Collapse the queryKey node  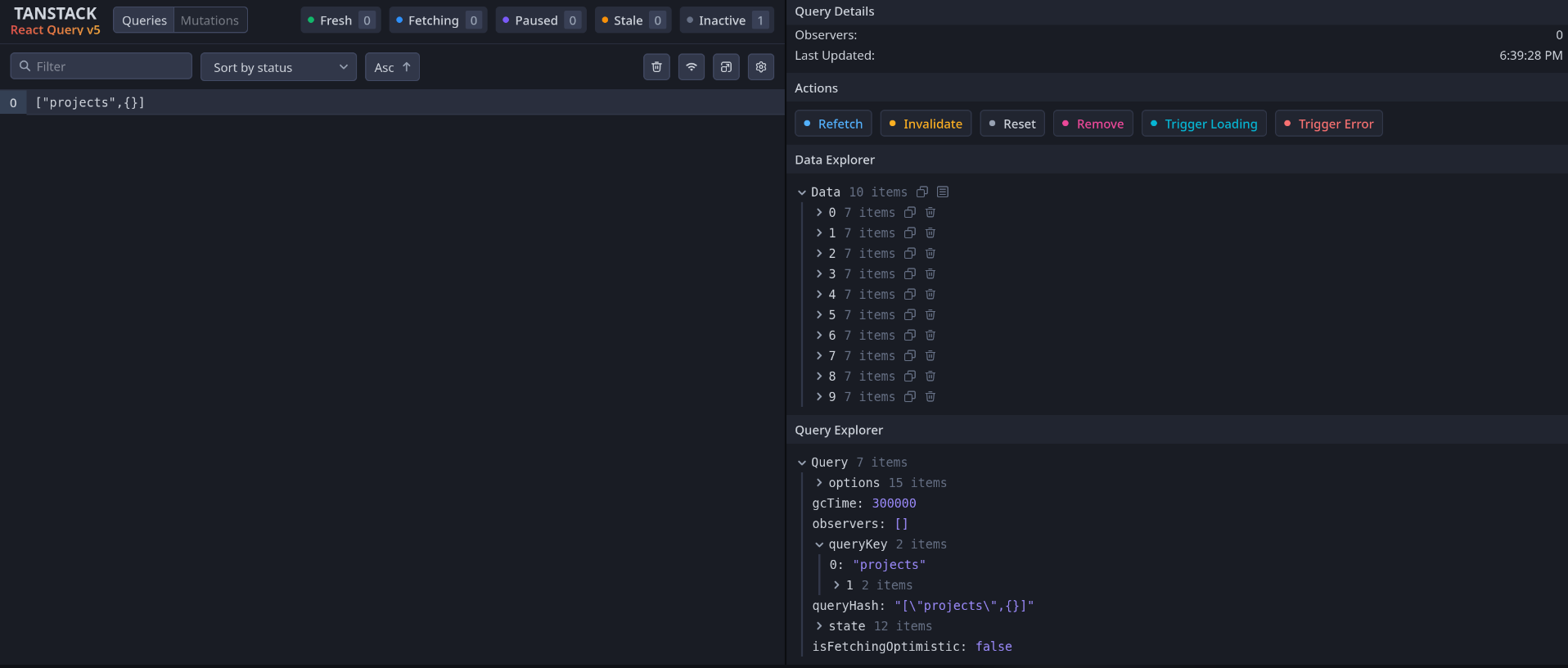click(x=819, y=544)
